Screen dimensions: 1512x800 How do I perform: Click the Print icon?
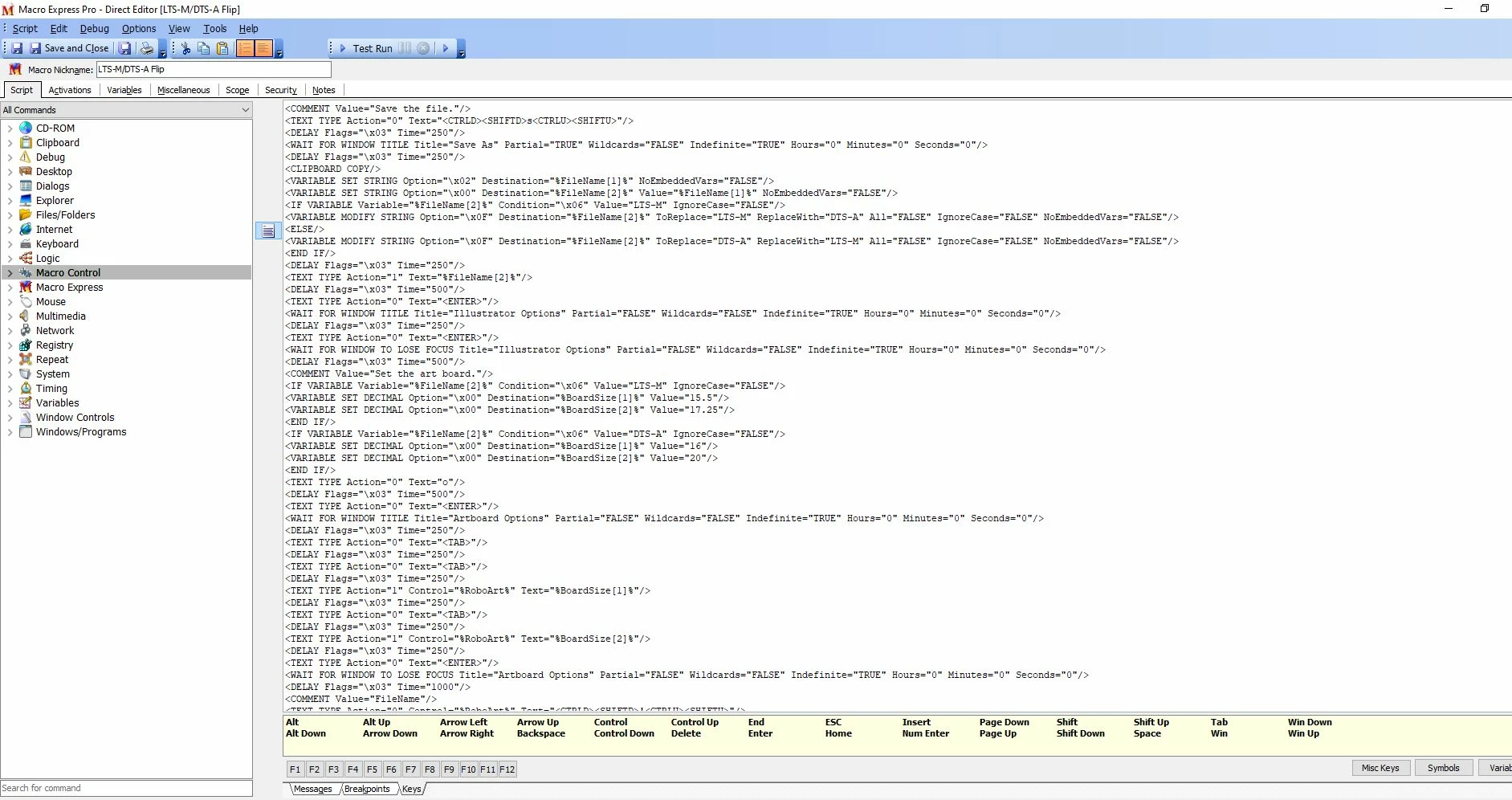click(x=146, y=48)
